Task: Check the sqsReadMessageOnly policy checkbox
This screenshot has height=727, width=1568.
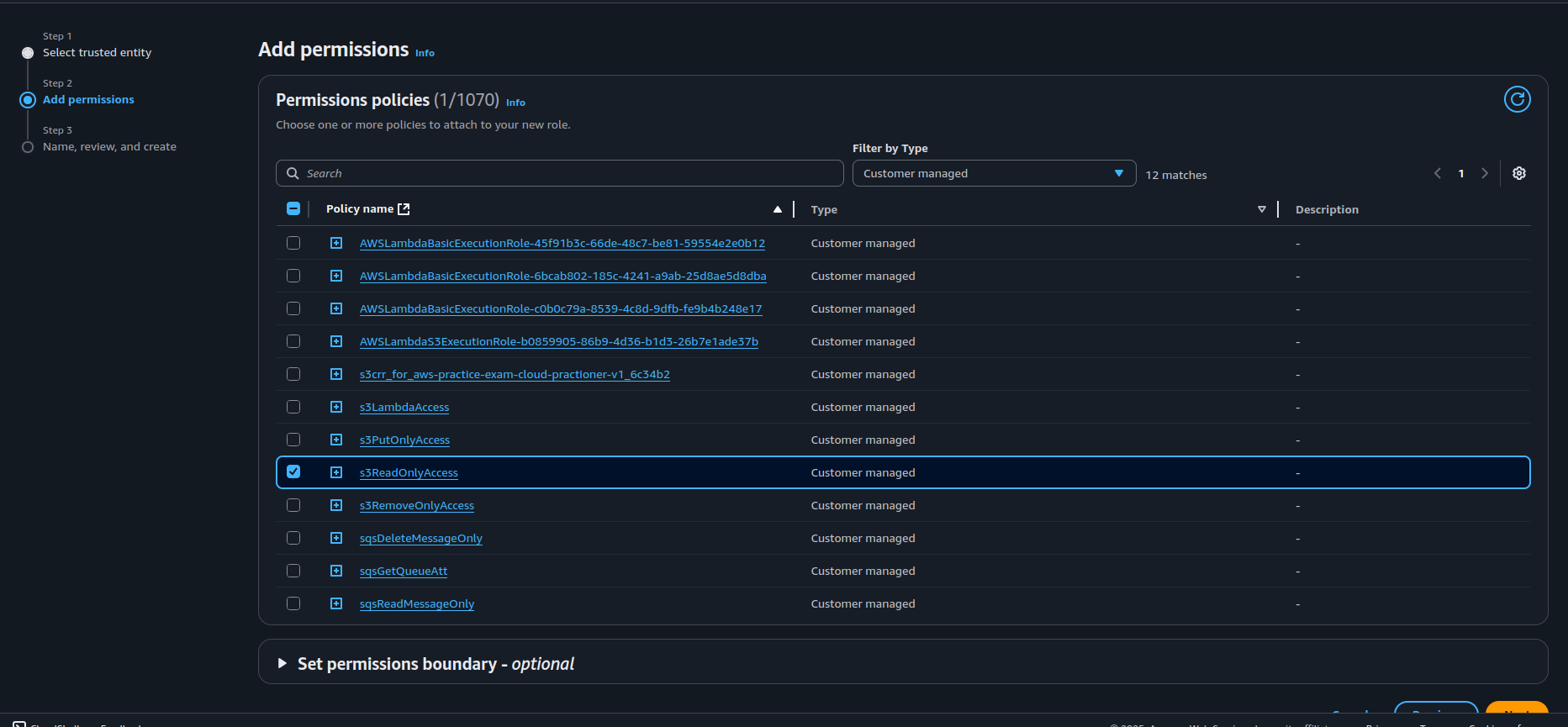Action: click(x=293, y=603)
